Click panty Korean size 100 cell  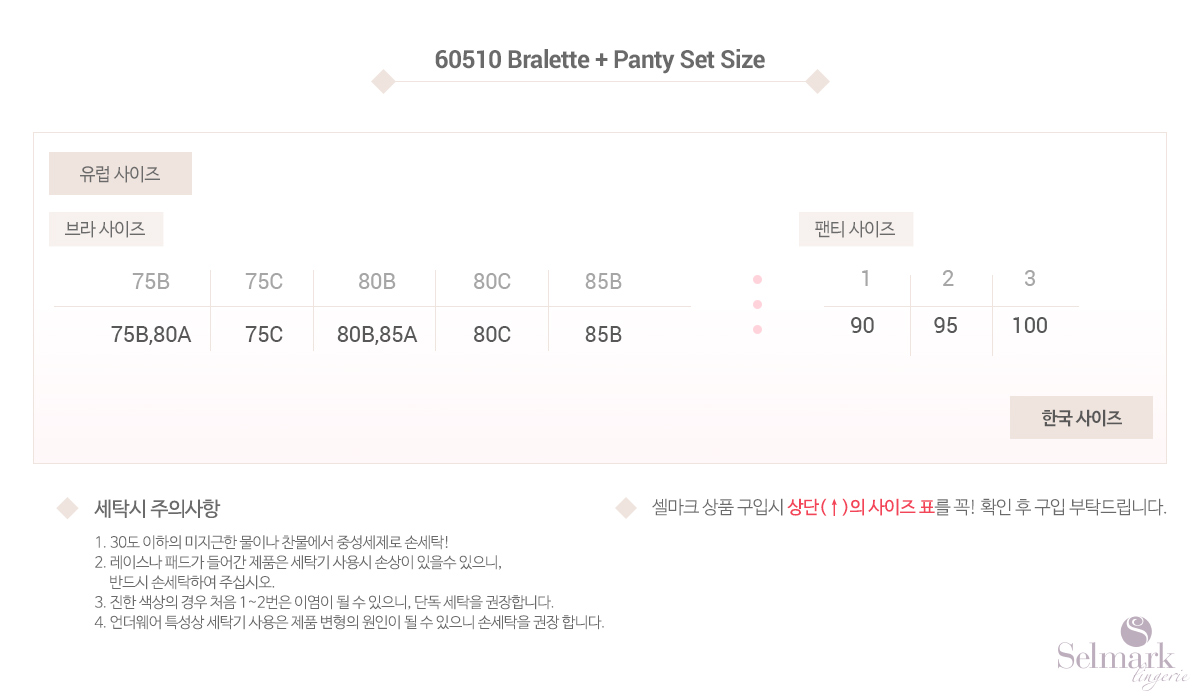1030,325
